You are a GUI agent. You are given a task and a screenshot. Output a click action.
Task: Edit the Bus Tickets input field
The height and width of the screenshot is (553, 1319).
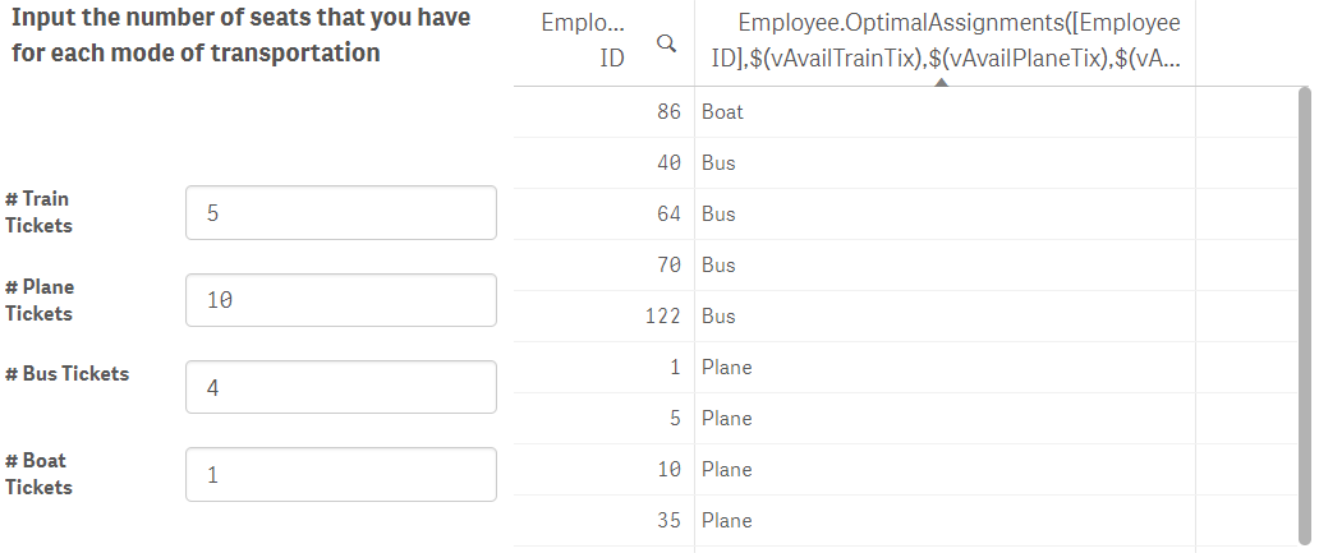(x=341, y=387)
